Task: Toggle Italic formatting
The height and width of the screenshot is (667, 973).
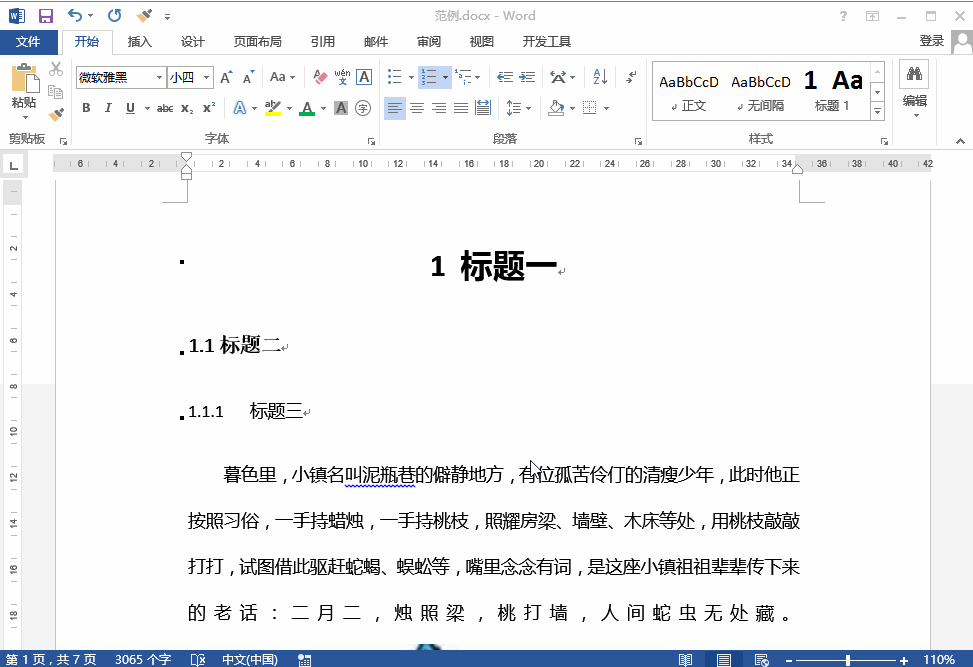Action: click(107, 108)
